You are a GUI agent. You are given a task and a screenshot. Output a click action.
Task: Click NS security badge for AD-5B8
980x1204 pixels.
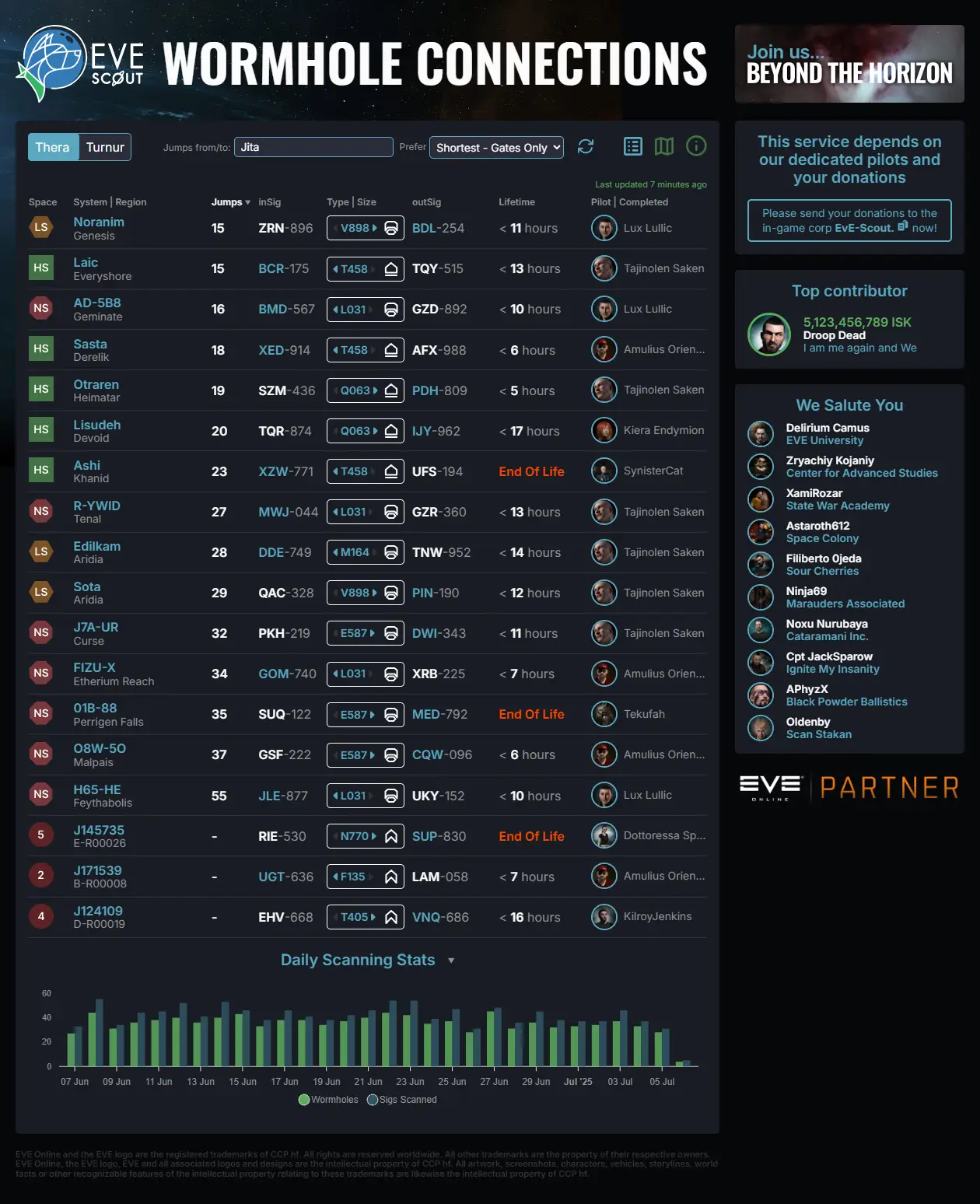[41, 308]
